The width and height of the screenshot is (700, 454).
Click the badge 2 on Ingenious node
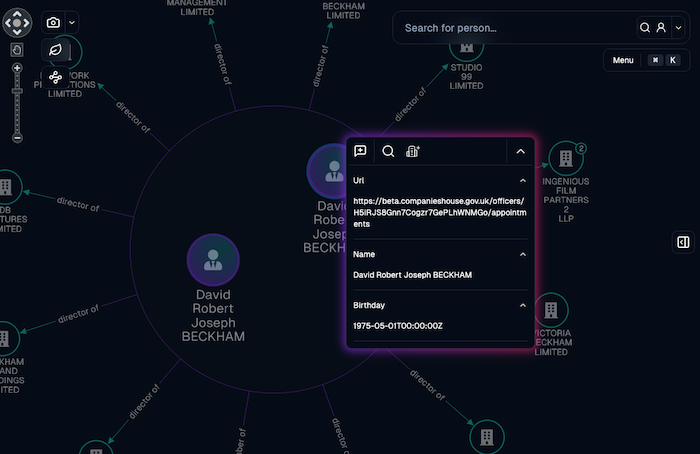coord(581,149)
